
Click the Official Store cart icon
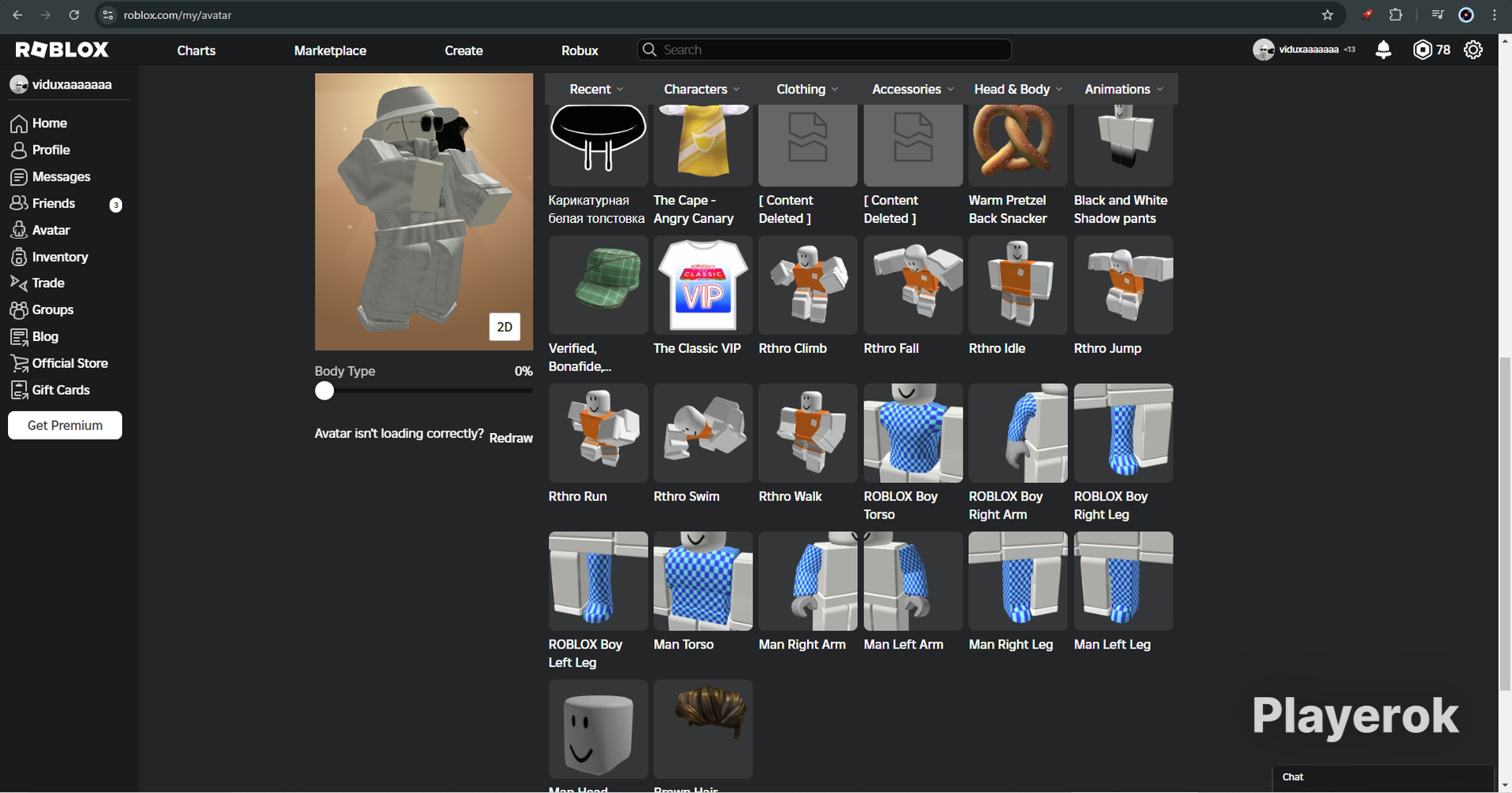tap(19, 363)
